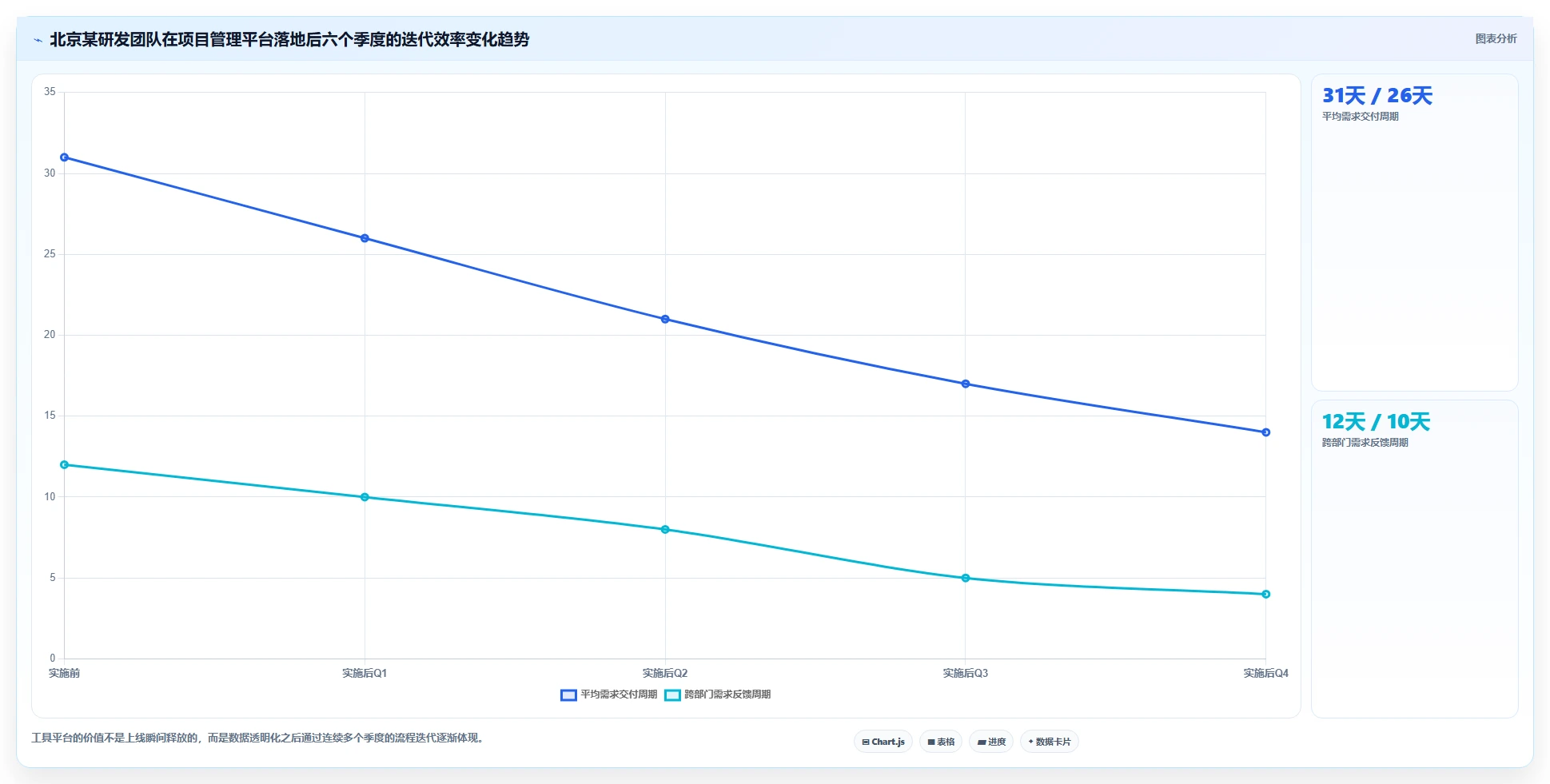Click the blue data point at 实施后Q1
The image size is (1550, 784).
tap(365, 238)
